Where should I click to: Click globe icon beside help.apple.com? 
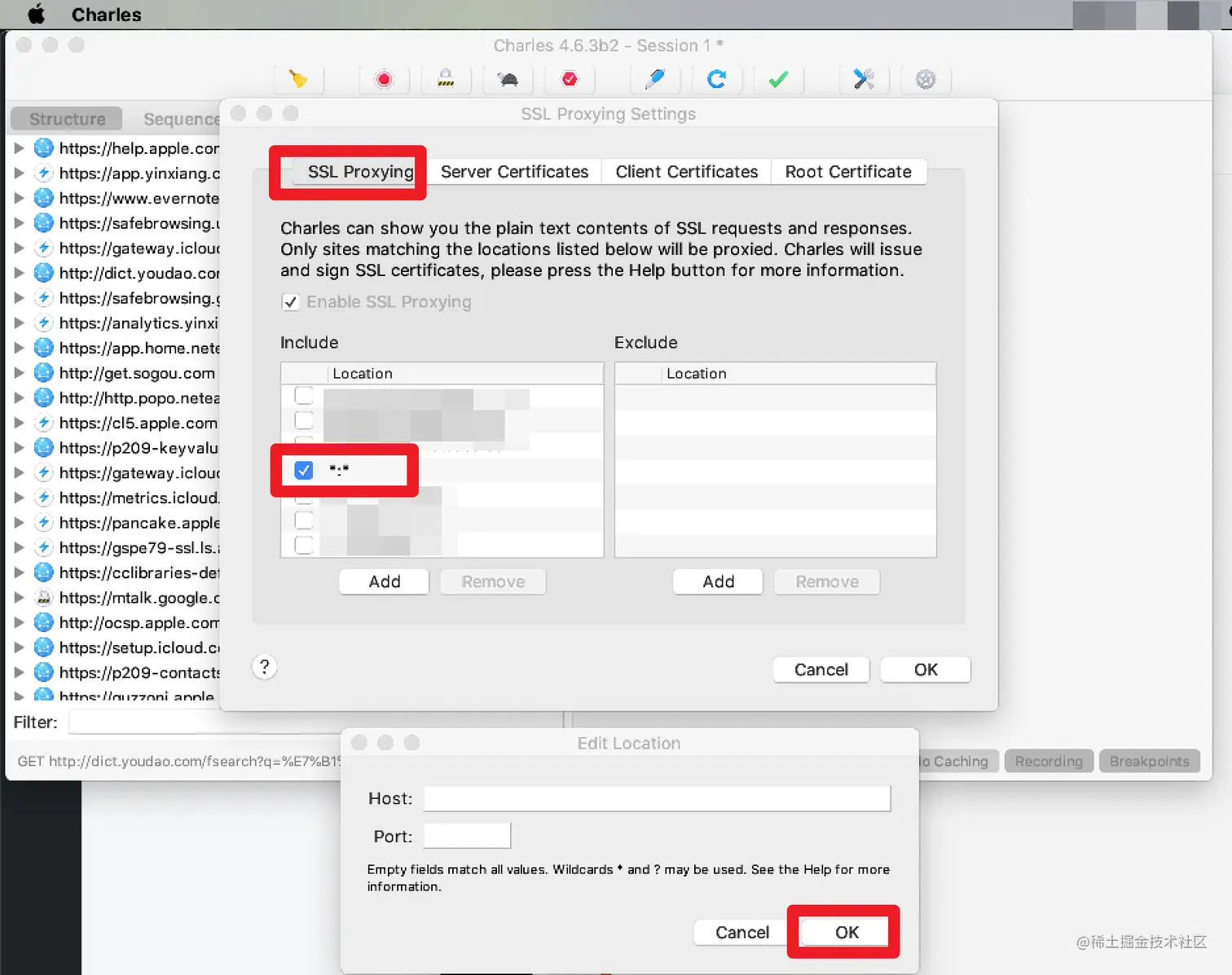pos(44,147)
